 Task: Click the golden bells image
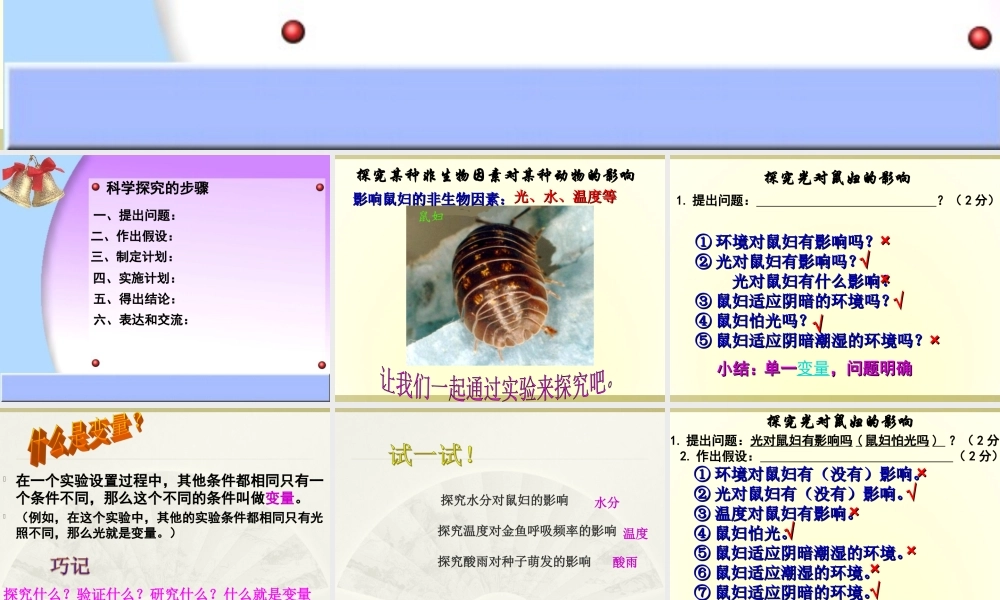tap(33, 182)
